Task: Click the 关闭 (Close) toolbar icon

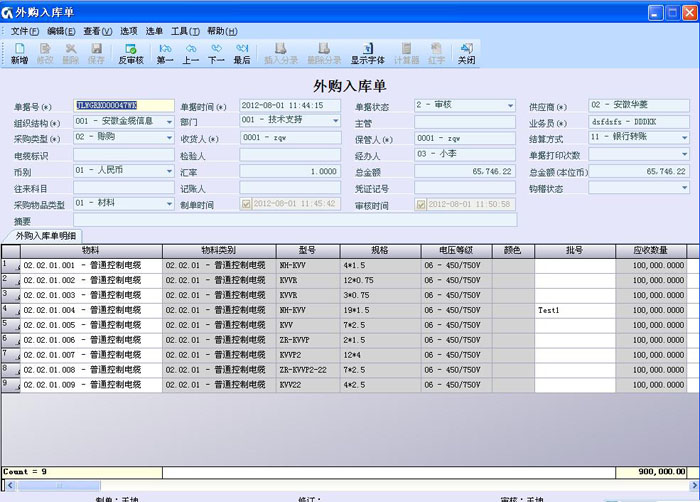Action: 467,53
